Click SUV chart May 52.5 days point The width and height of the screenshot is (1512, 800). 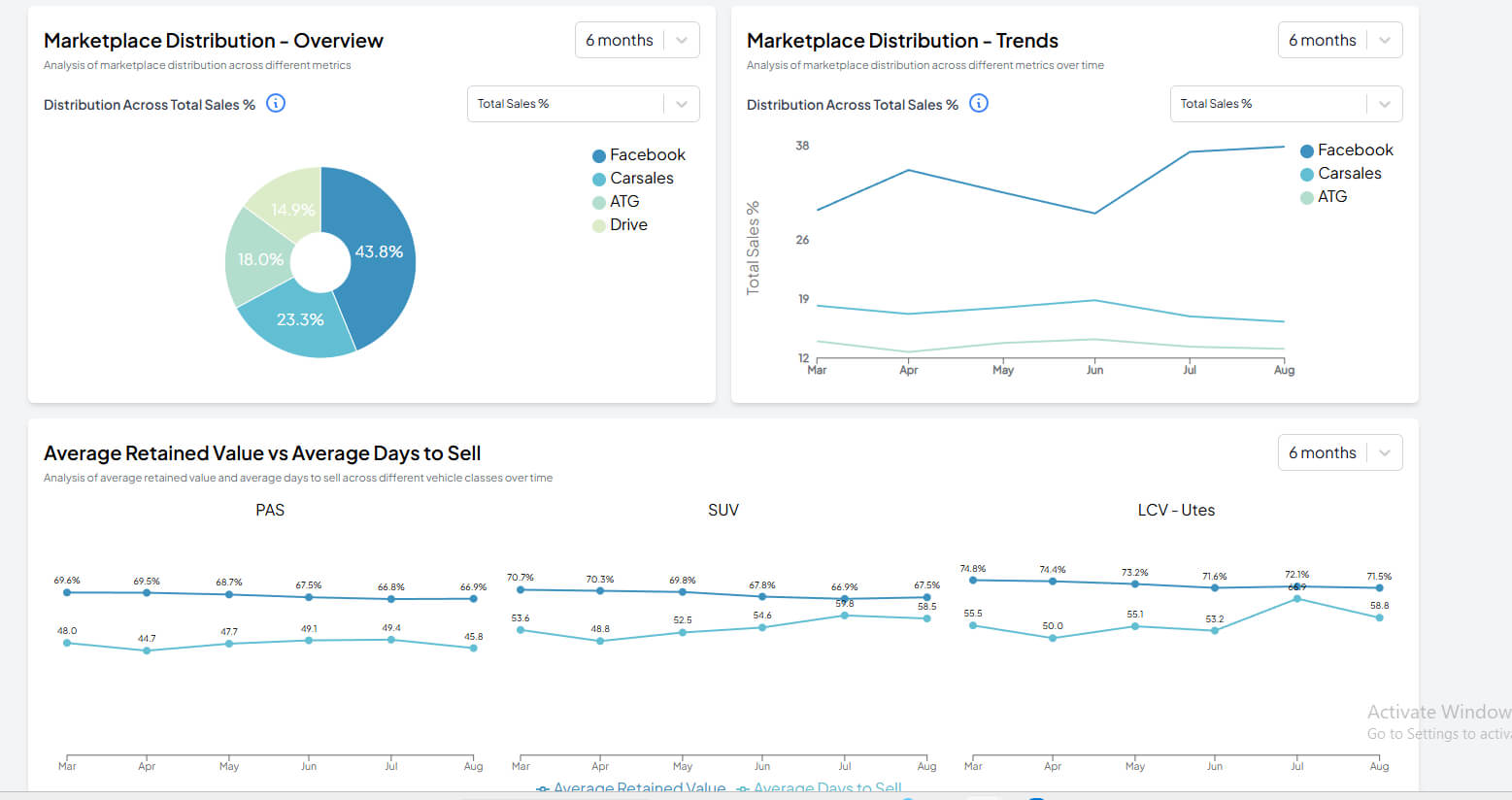683,632
